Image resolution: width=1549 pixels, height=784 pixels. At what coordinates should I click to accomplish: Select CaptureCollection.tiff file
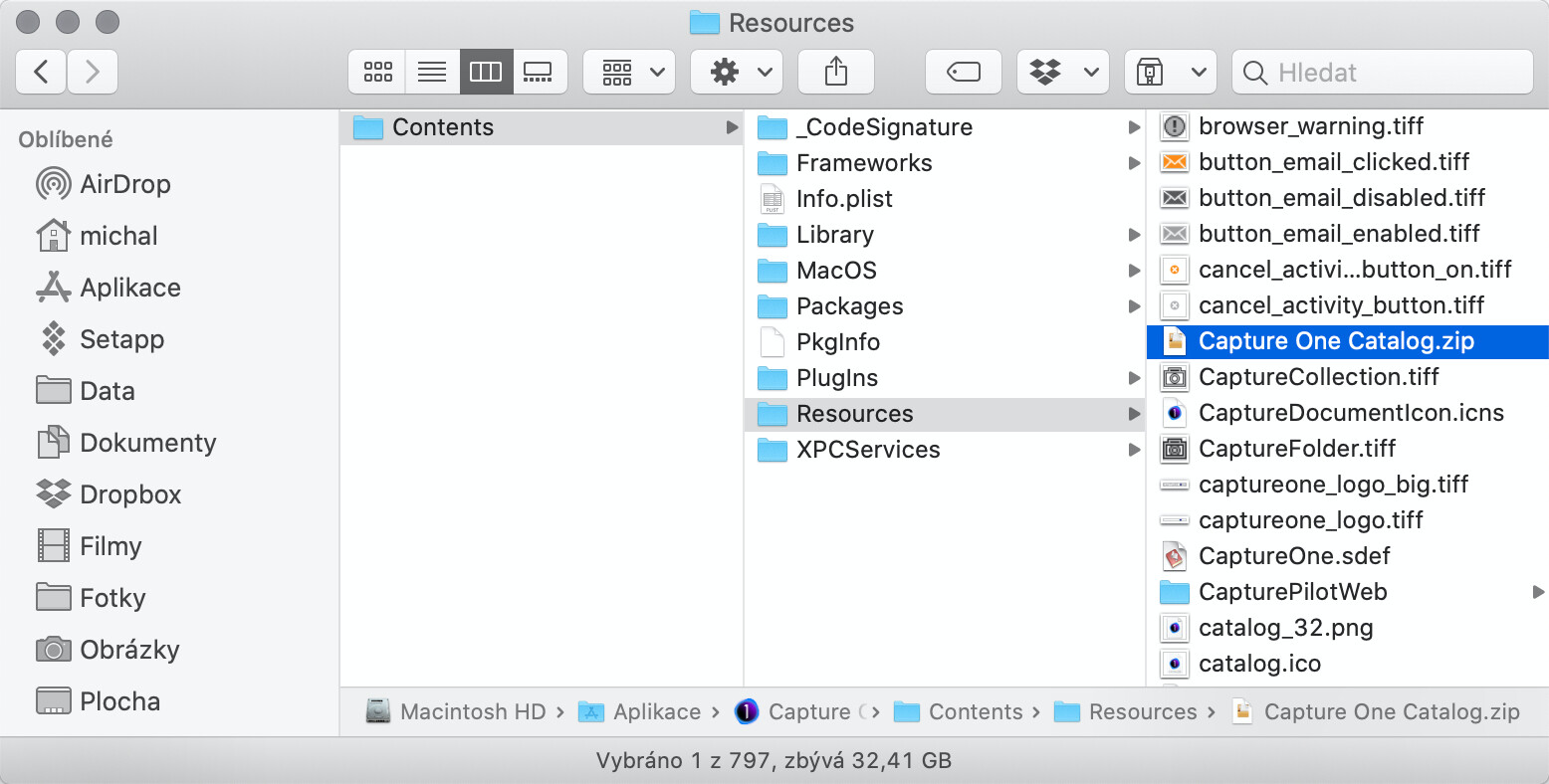1348,377
